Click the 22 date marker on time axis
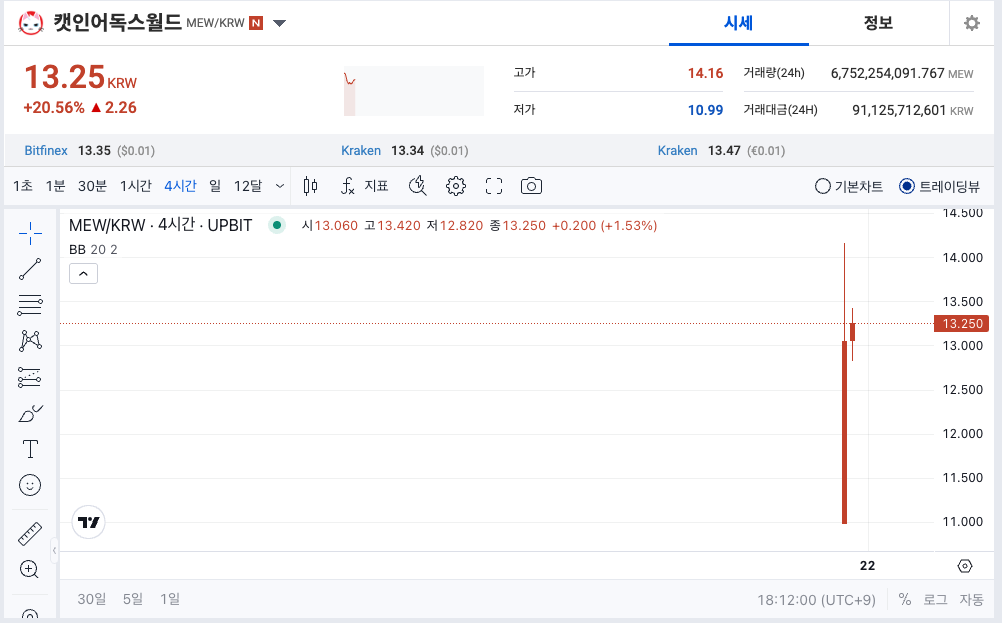 pyautogui.click(x=867, y=565)
